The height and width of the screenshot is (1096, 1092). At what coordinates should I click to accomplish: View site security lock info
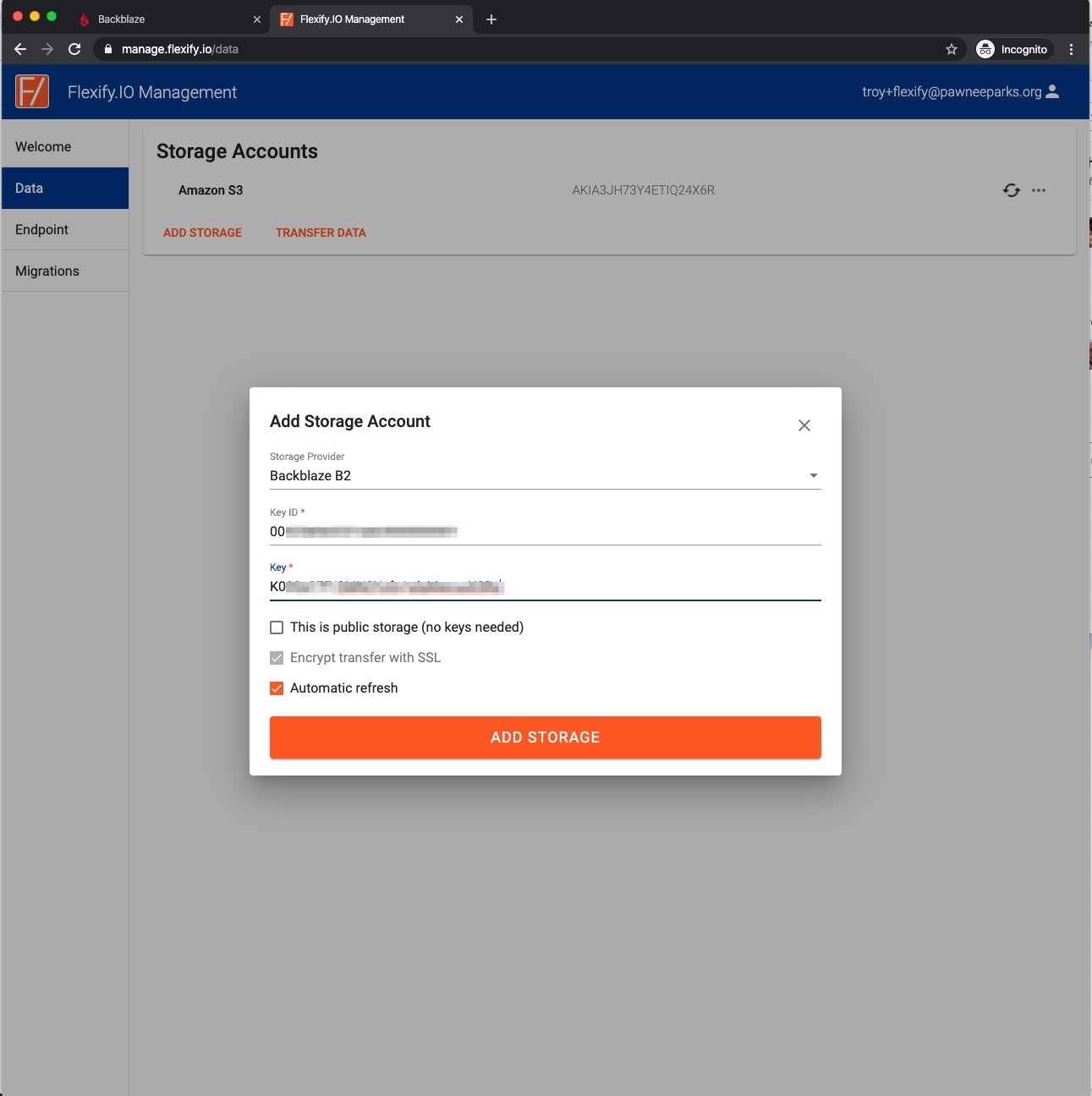[107, 49]
